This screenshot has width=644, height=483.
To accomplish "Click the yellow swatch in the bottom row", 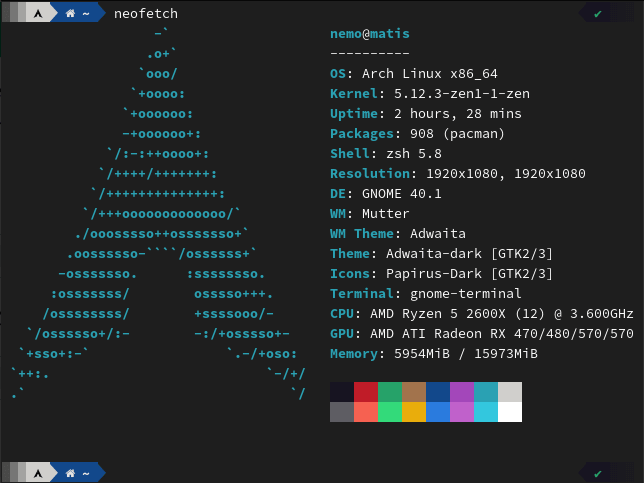I will coord(414,412).
